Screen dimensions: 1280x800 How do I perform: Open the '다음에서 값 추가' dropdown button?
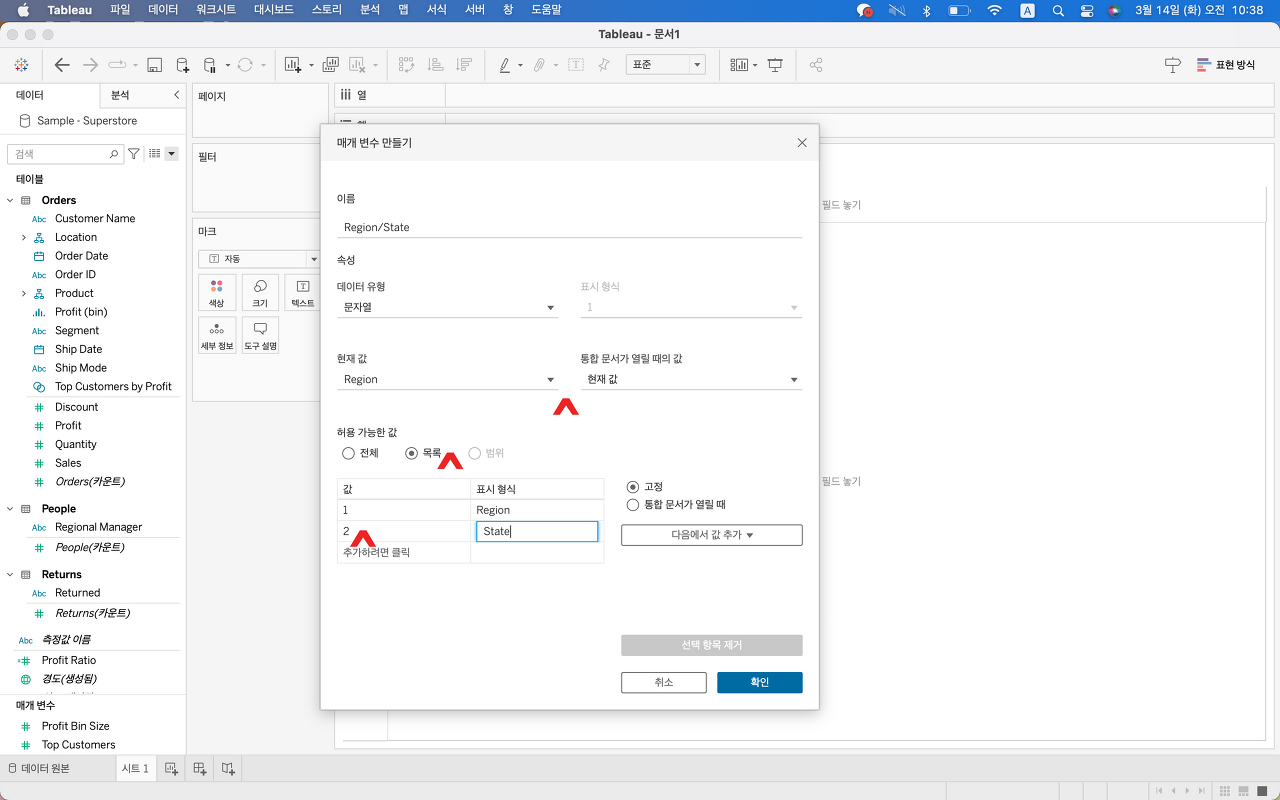coord(712,535)
